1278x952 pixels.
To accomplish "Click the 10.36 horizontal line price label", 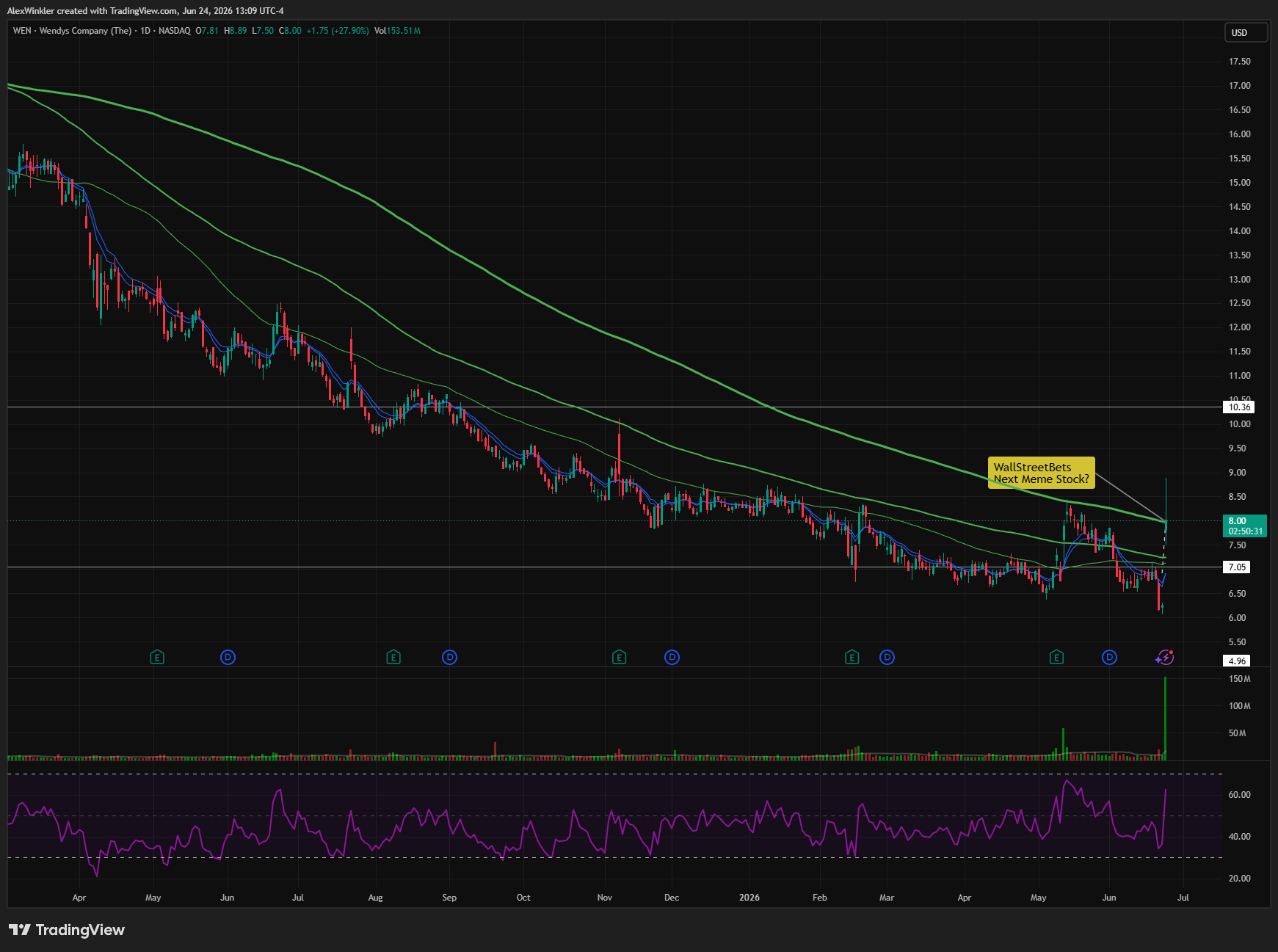I will pyautogui.click(x=1239, y=407).
